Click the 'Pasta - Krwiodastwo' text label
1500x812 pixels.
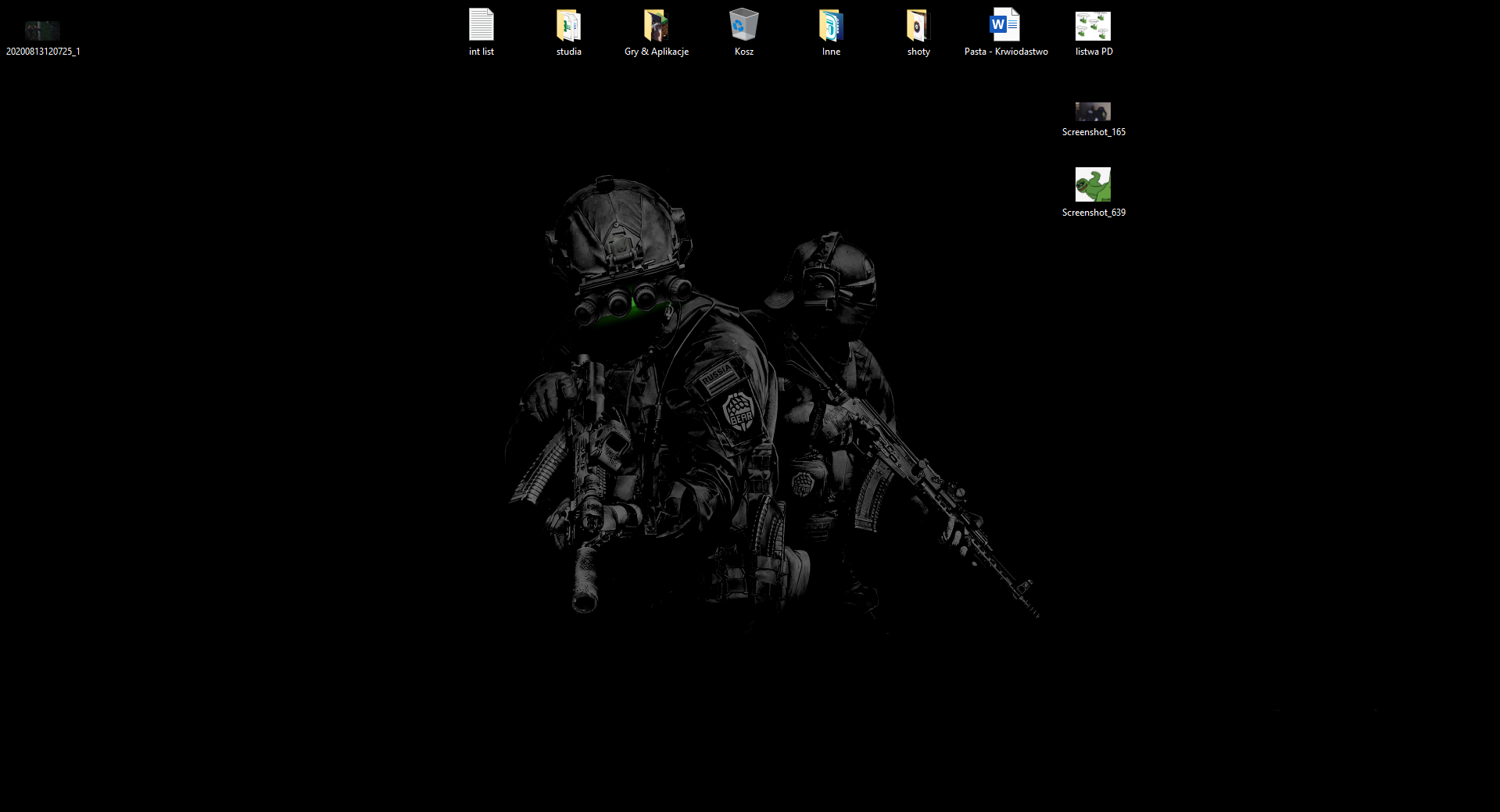[x=1006, y=52]
